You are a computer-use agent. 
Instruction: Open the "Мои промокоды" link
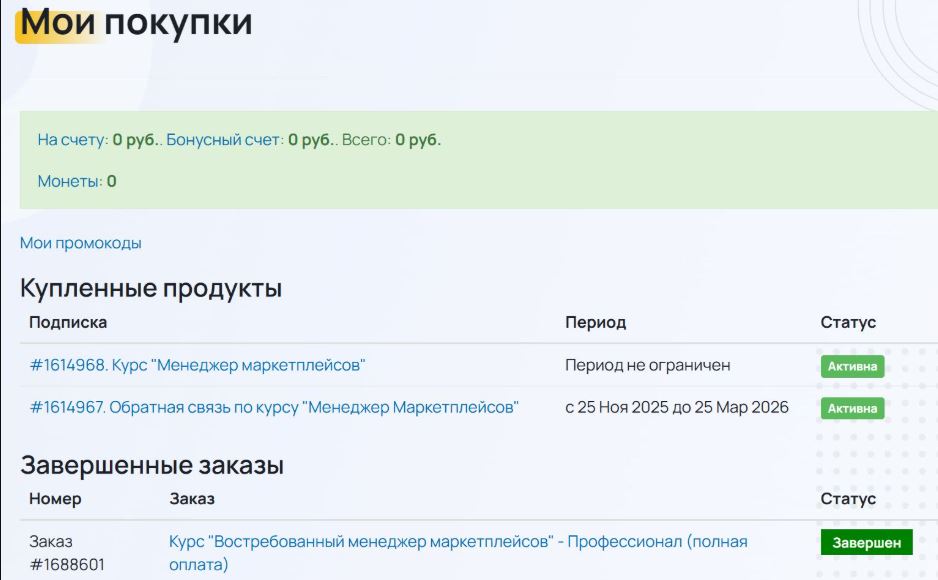81,243
